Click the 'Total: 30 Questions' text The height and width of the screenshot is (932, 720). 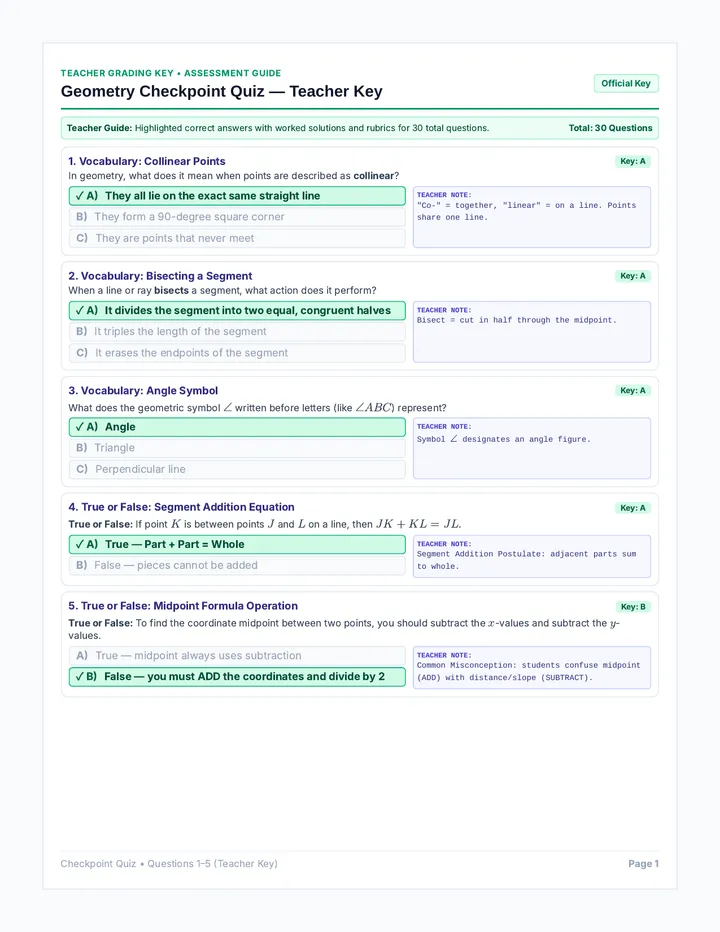pyautogui.click(x=610, y=128)
